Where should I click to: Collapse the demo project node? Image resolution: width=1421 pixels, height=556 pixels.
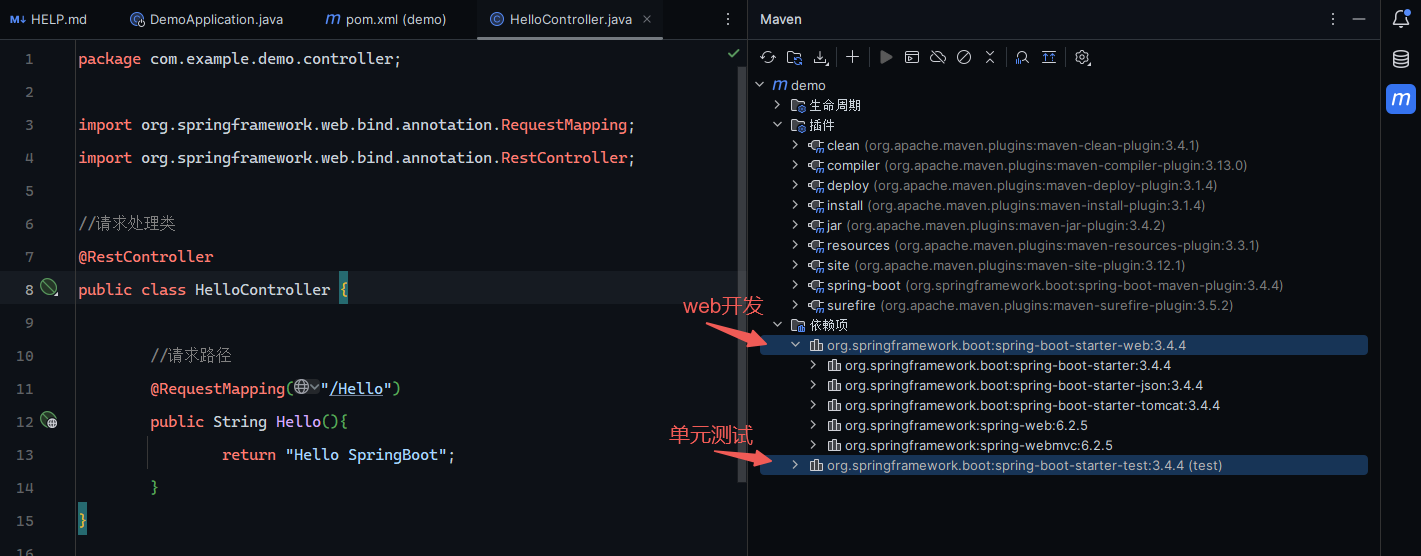[x=760, y=85]
